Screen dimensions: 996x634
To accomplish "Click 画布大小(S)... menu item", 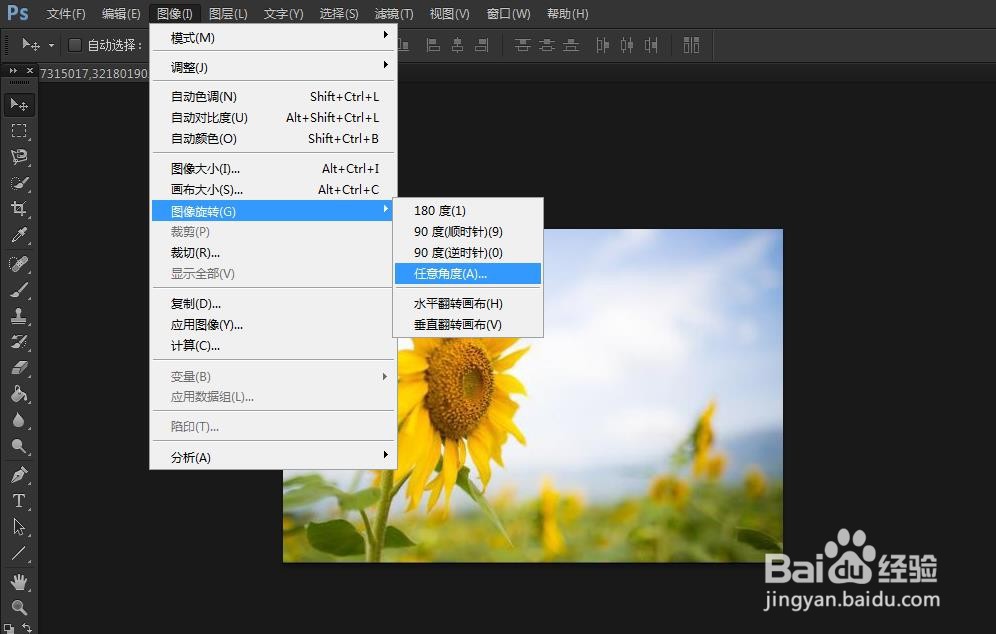I will point(273,189).
